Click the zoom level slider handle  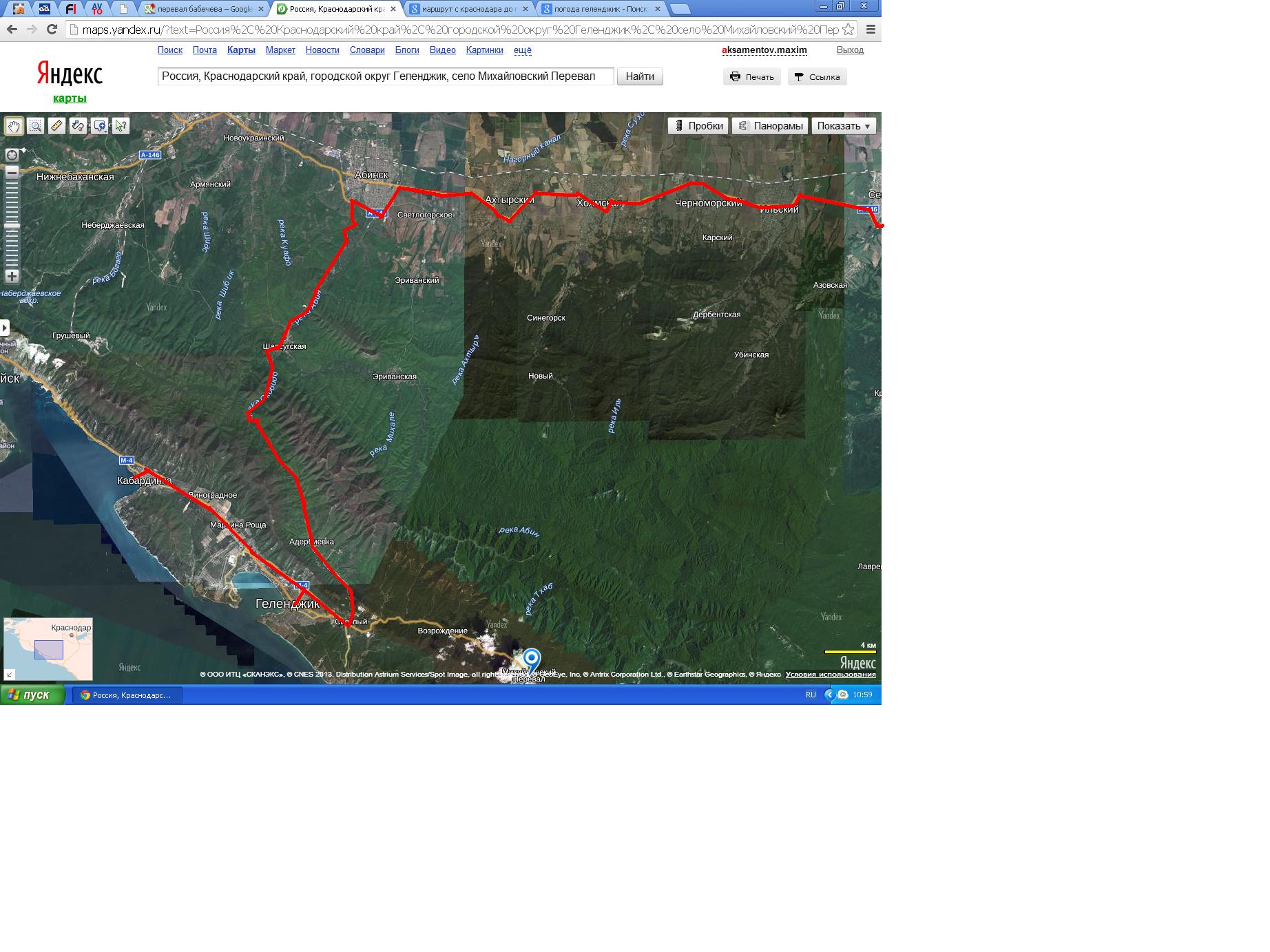click(12, 226)
